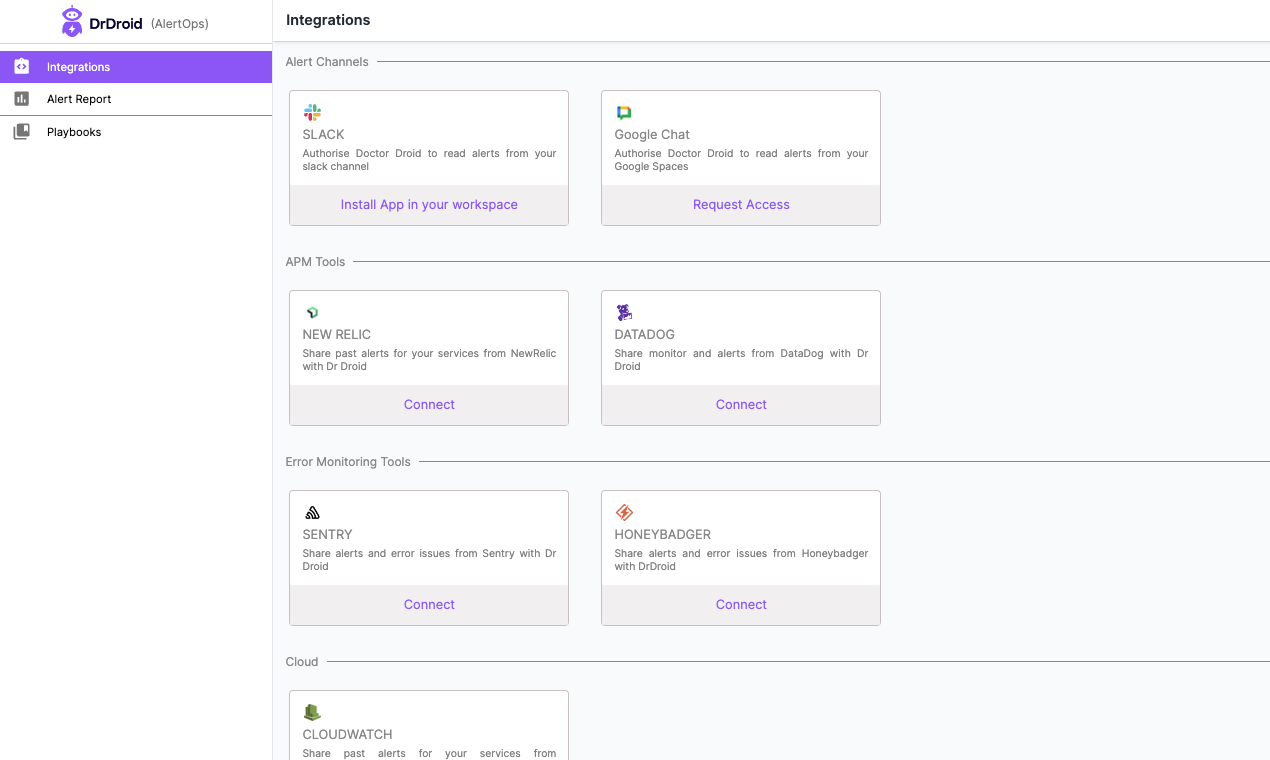Screen dimensions: 1270x760
Task: Click the Google Chat logo icon
Action: (x=624, y=113)
